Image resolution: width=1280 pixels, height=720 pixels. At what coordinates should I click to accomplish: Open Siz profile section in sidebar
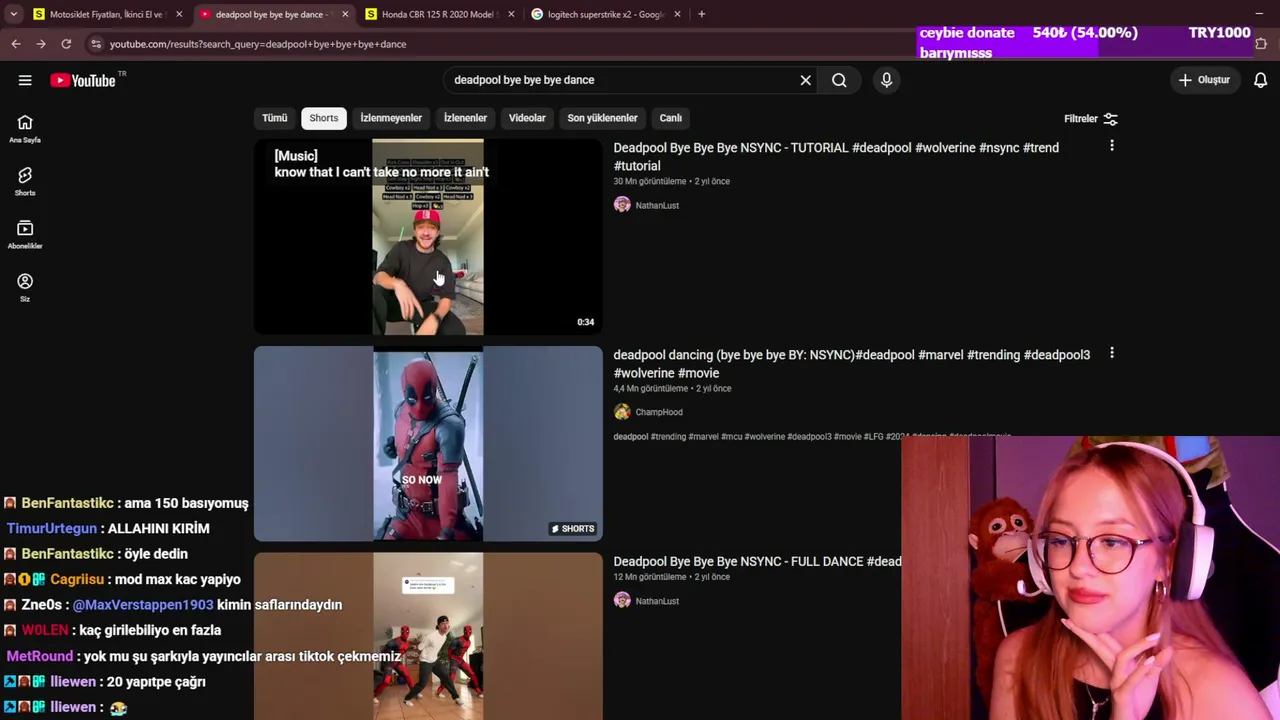[x=25, y=288]
